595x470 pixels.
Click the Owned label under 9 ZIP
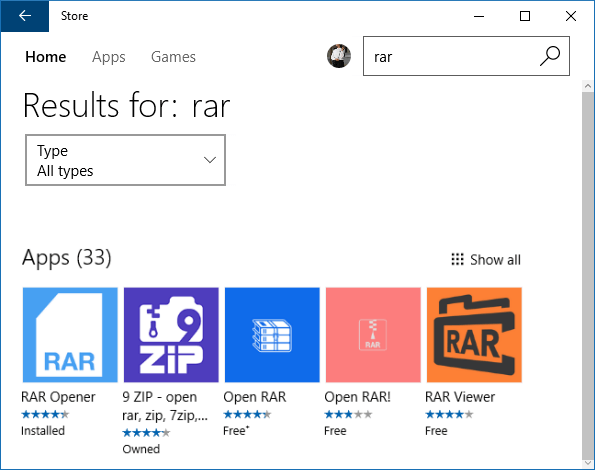point(141,449)
